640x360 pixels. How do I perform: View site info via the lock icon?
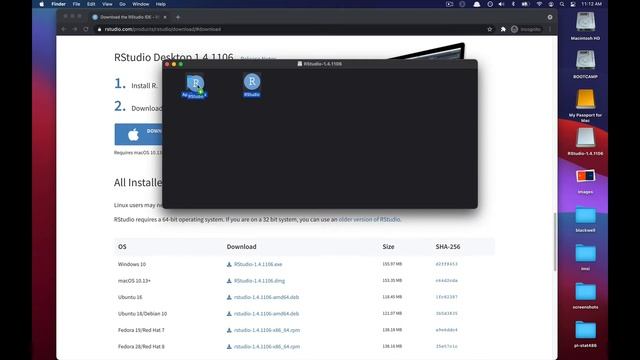(x=99, y=29)
